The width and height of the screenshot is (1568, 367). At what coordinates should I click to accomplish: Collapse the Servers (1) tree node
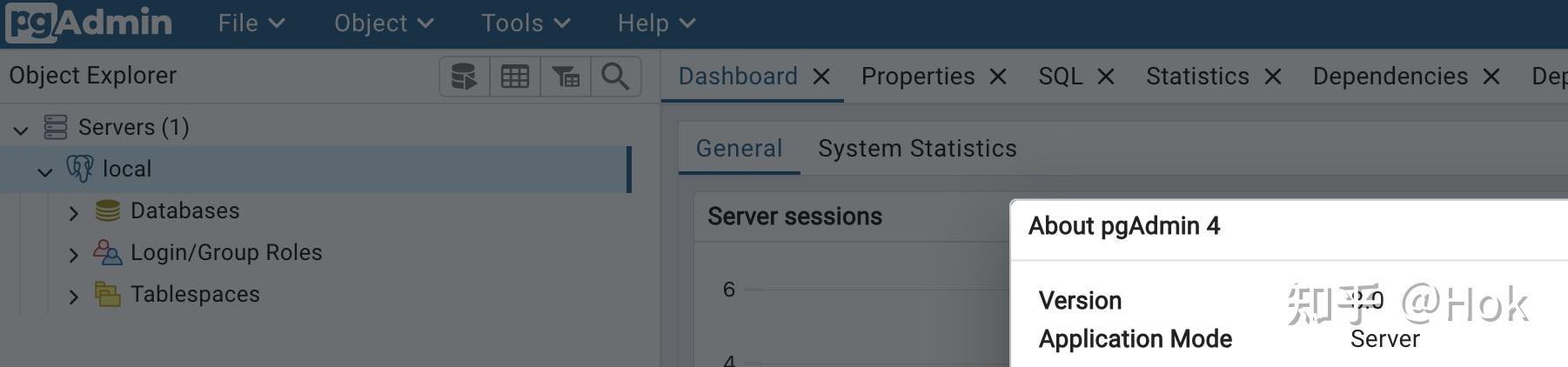(x=21, y=130)
